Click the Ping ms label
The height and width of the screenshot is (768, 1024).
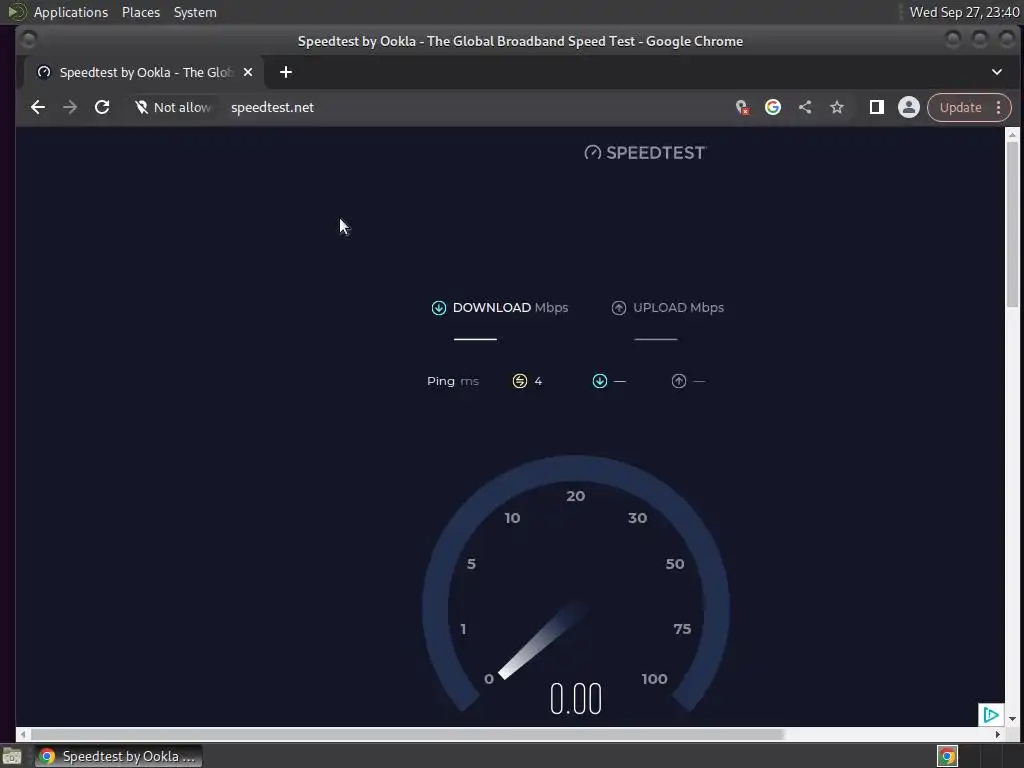[x=453, y=381]
